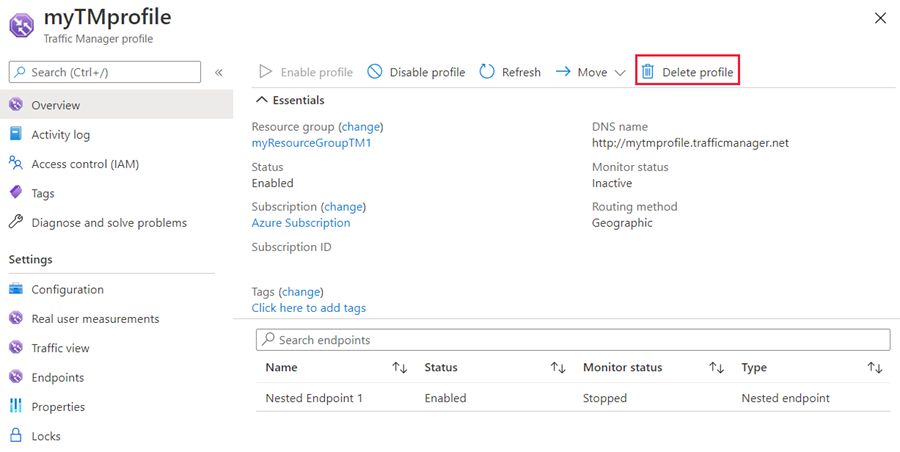This screenshot has width=900, height=452.
Task: Open the Endpoints settings page
Action: click(57, 378)
